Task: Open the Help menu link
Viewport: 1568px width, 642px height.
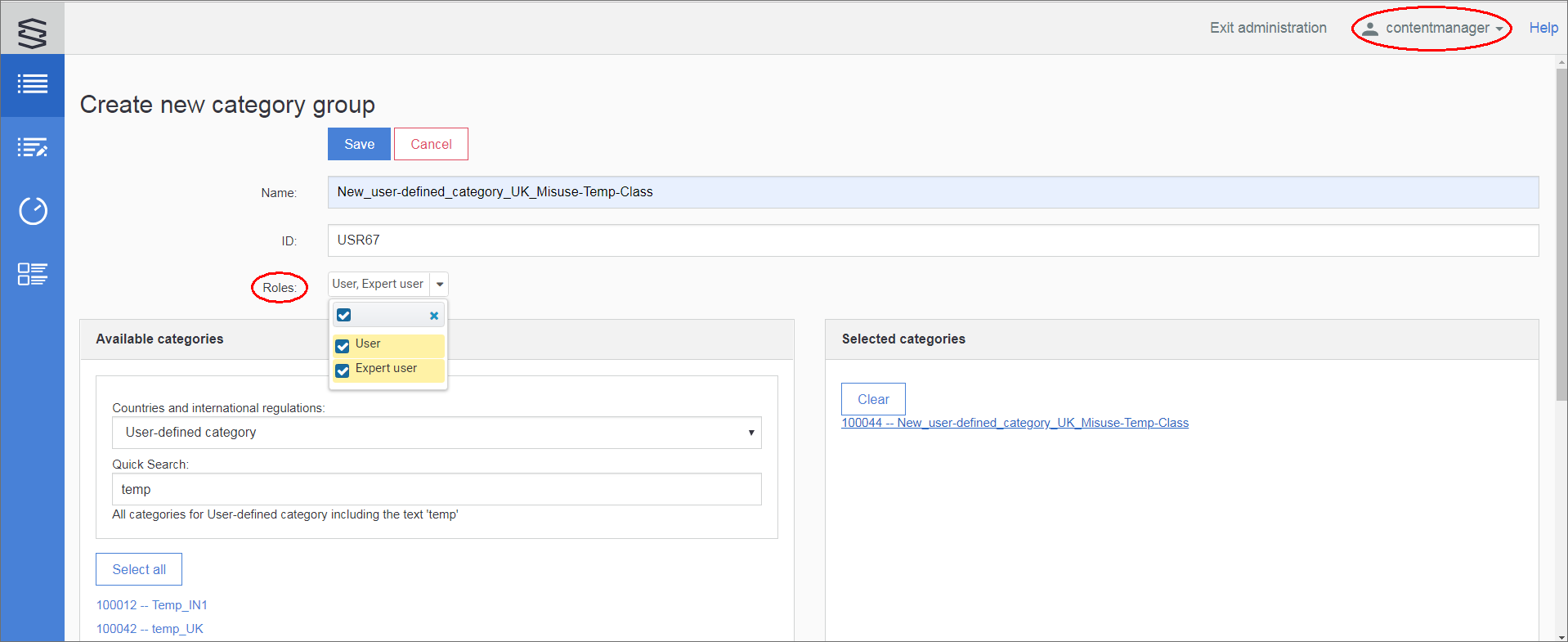Action: 1543,28
